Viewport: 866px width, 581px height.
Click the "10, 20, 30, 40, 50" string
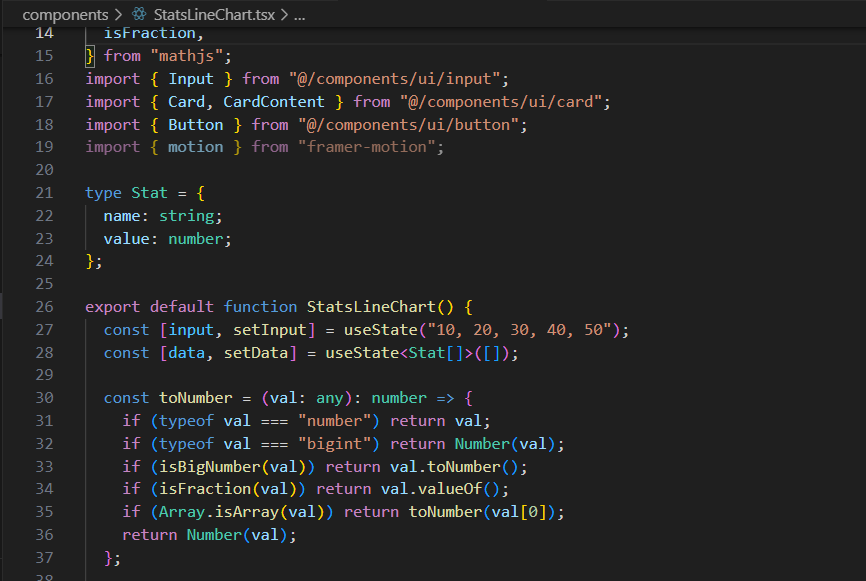[520, 330]
